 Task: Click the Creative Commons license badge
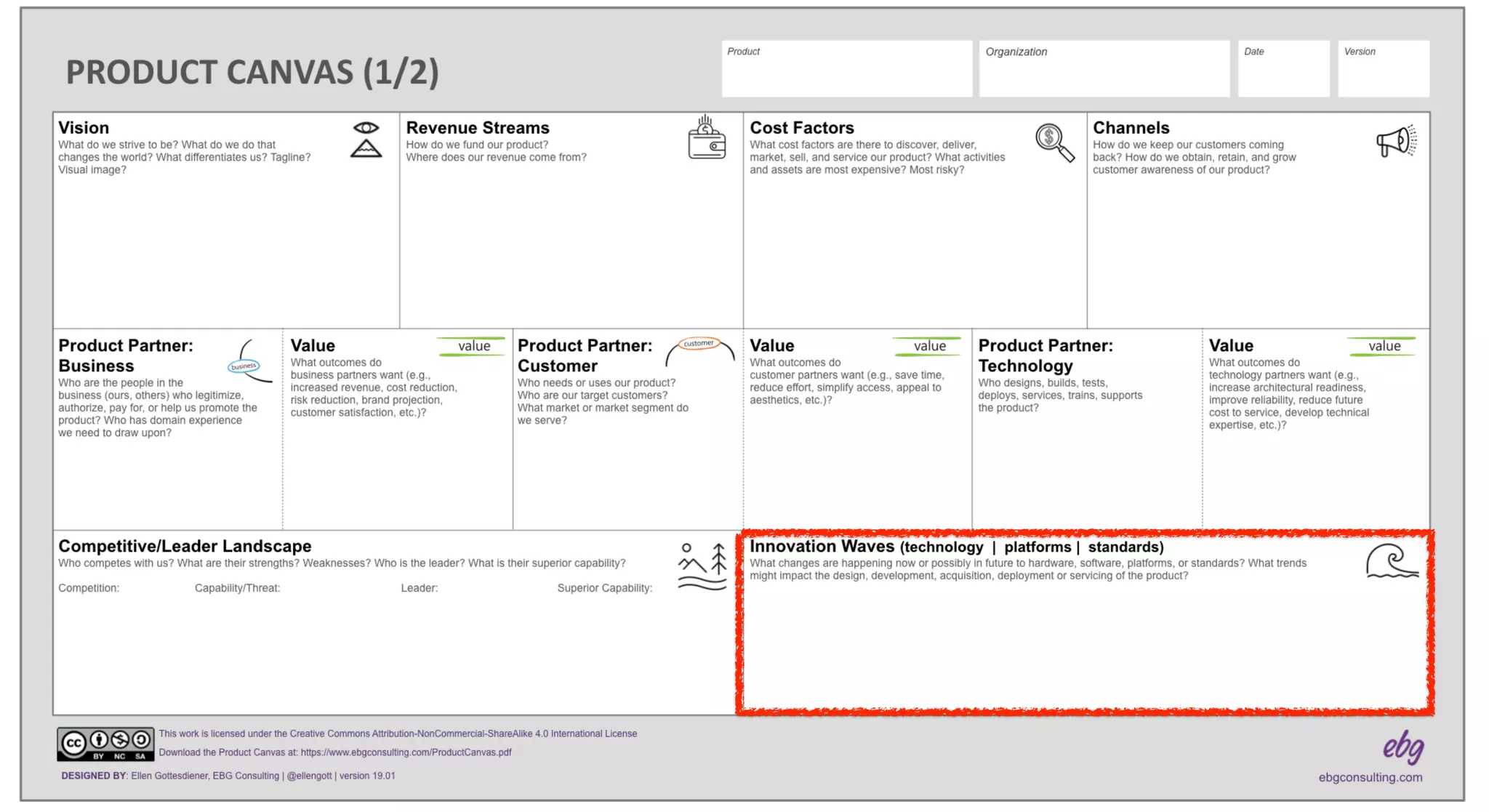(x=105, y=744)
